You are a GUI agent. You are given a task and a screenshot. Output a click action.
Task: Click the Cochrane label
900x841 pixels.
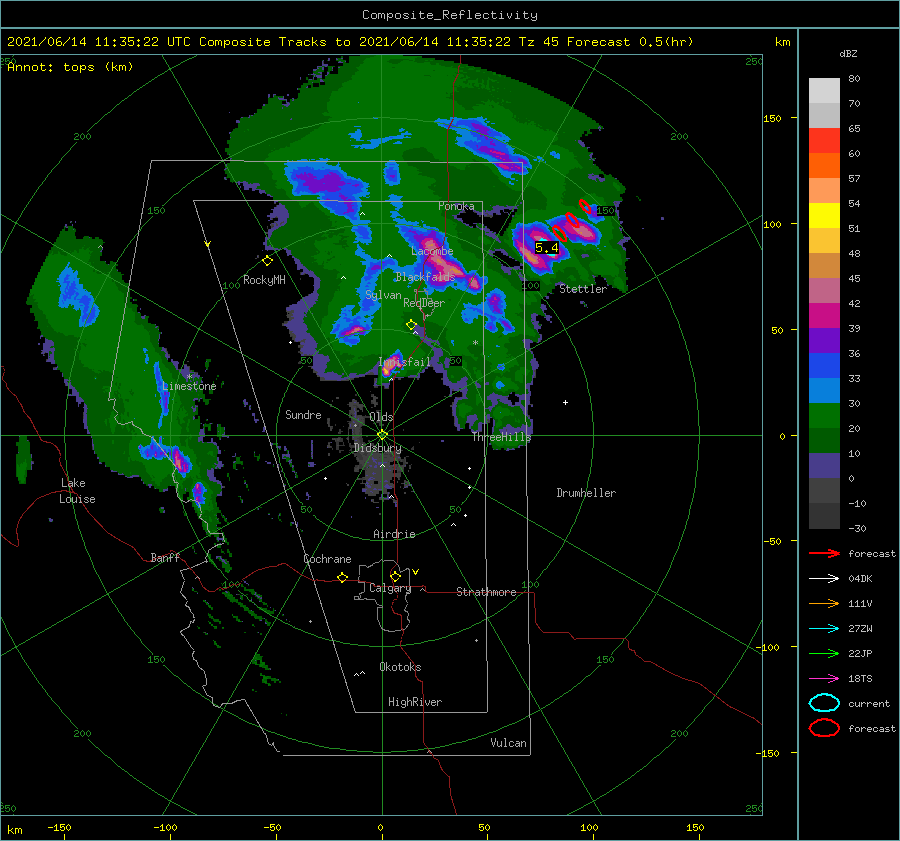click(x=327, y=559)
